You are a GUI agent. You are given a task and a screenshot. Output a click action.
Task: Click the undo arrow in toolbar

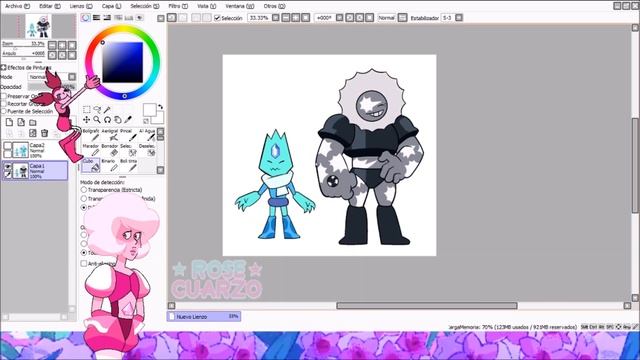172,18
